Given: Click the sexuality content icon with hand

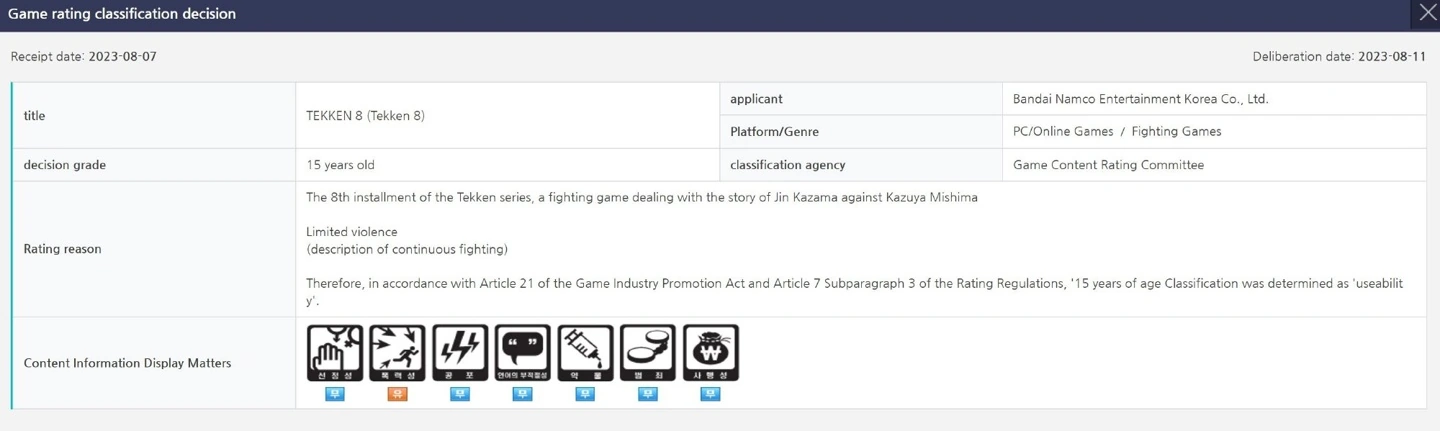Looking at the screenshot, I should [x=335, y=352].
